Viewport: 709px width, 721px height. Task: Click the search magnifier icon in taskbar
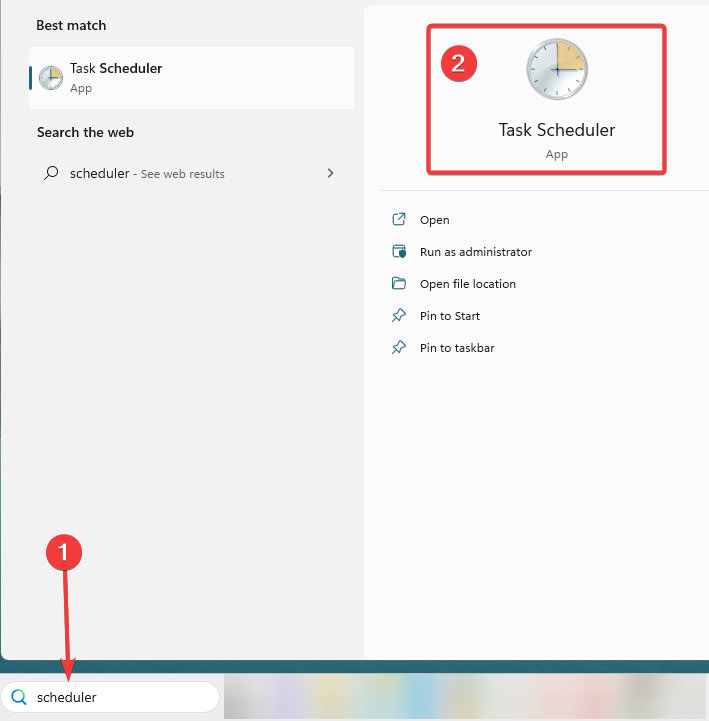point(19,697)
